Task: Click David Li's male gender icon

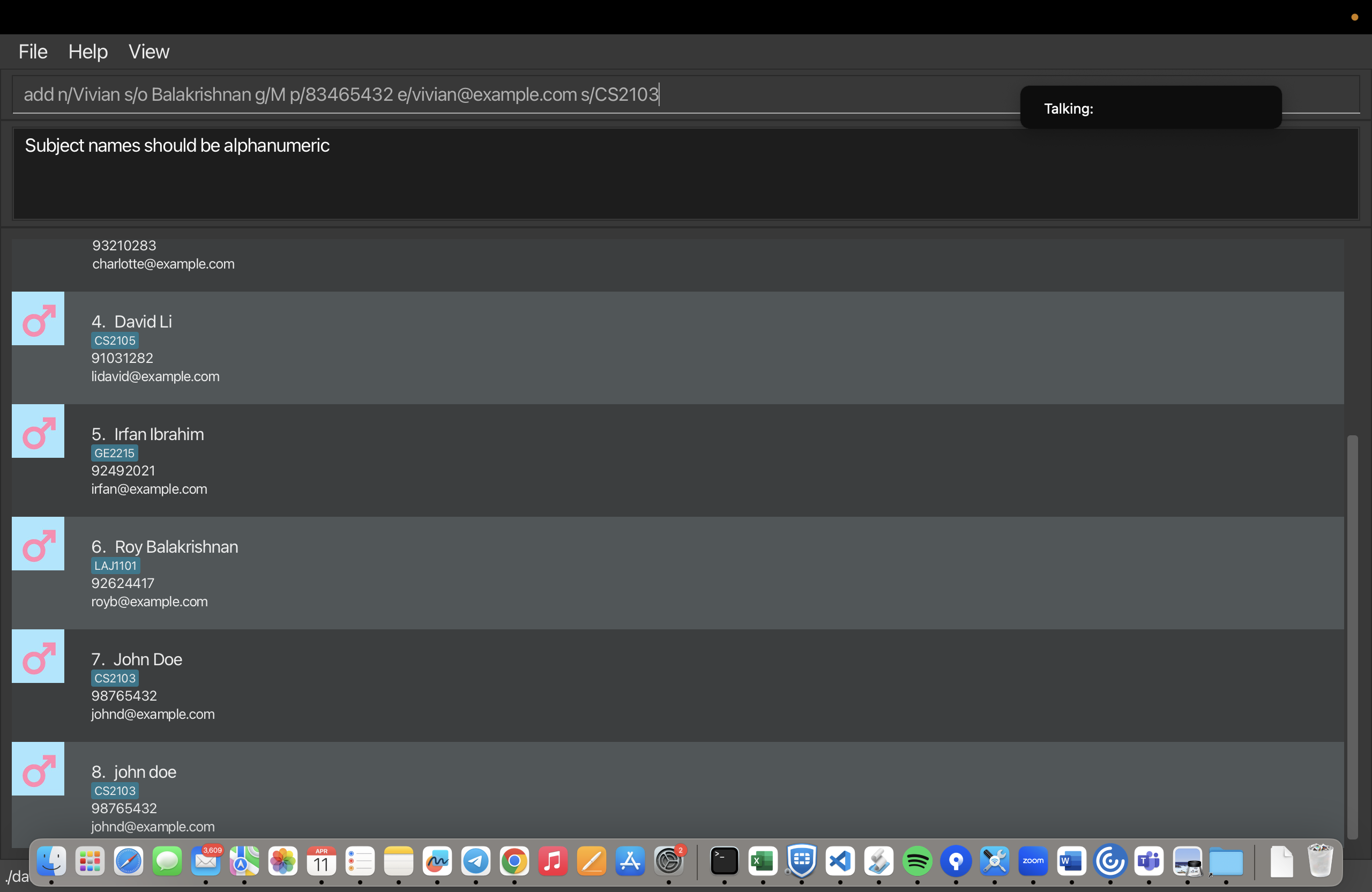Action: pos(38,319)
